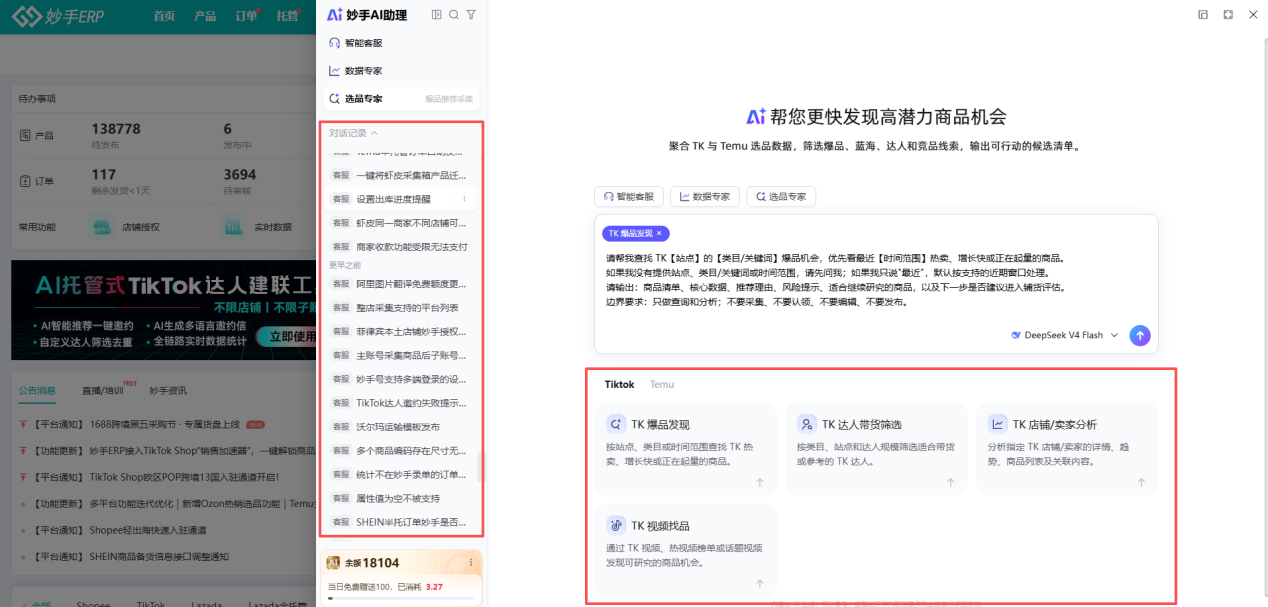
Task: Open 实时数据 shortcut icon
Action: pos(232,227)
